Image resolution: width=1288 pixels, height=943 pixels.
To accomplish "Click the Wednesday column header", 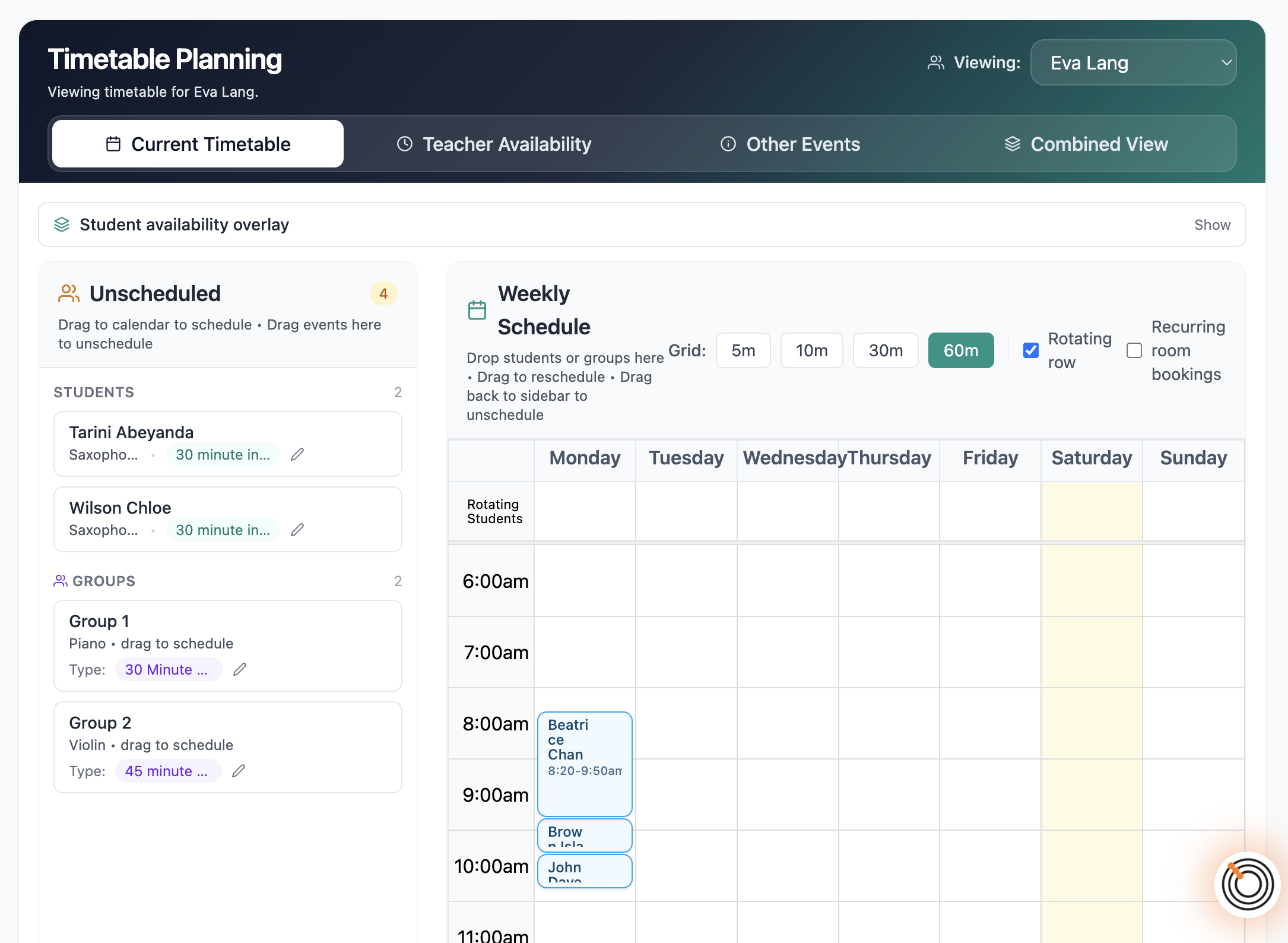I will (788, 458).
